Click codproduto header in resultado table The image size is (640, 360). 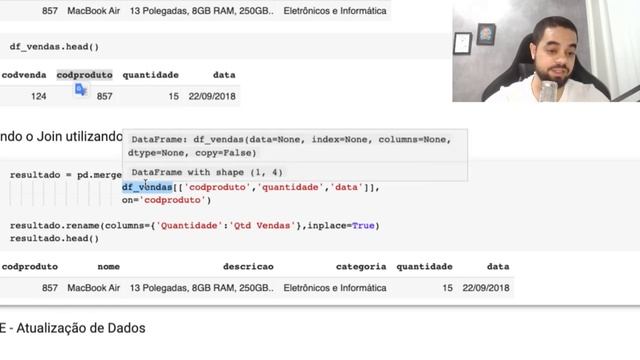coord(30,267)
